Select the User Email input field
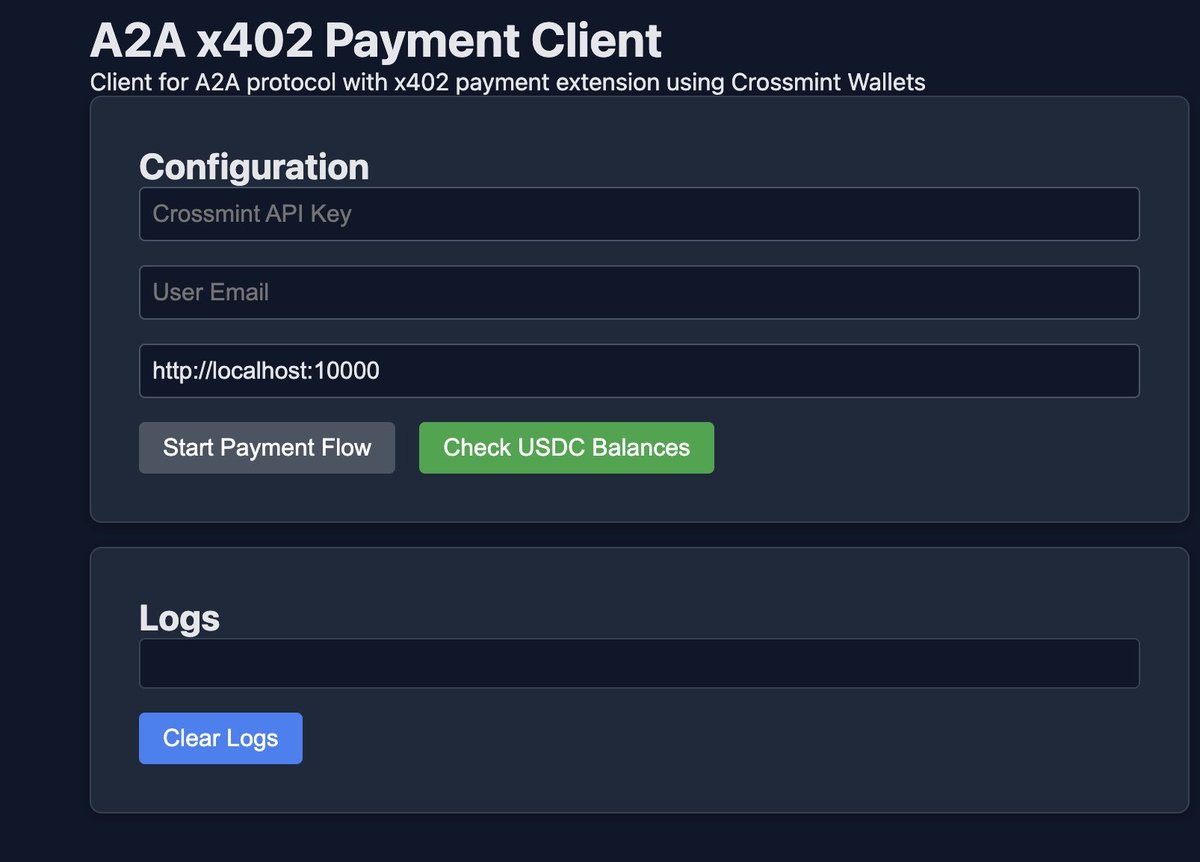This screenshot has height=862, width=1200. click(x=639, y=292)
